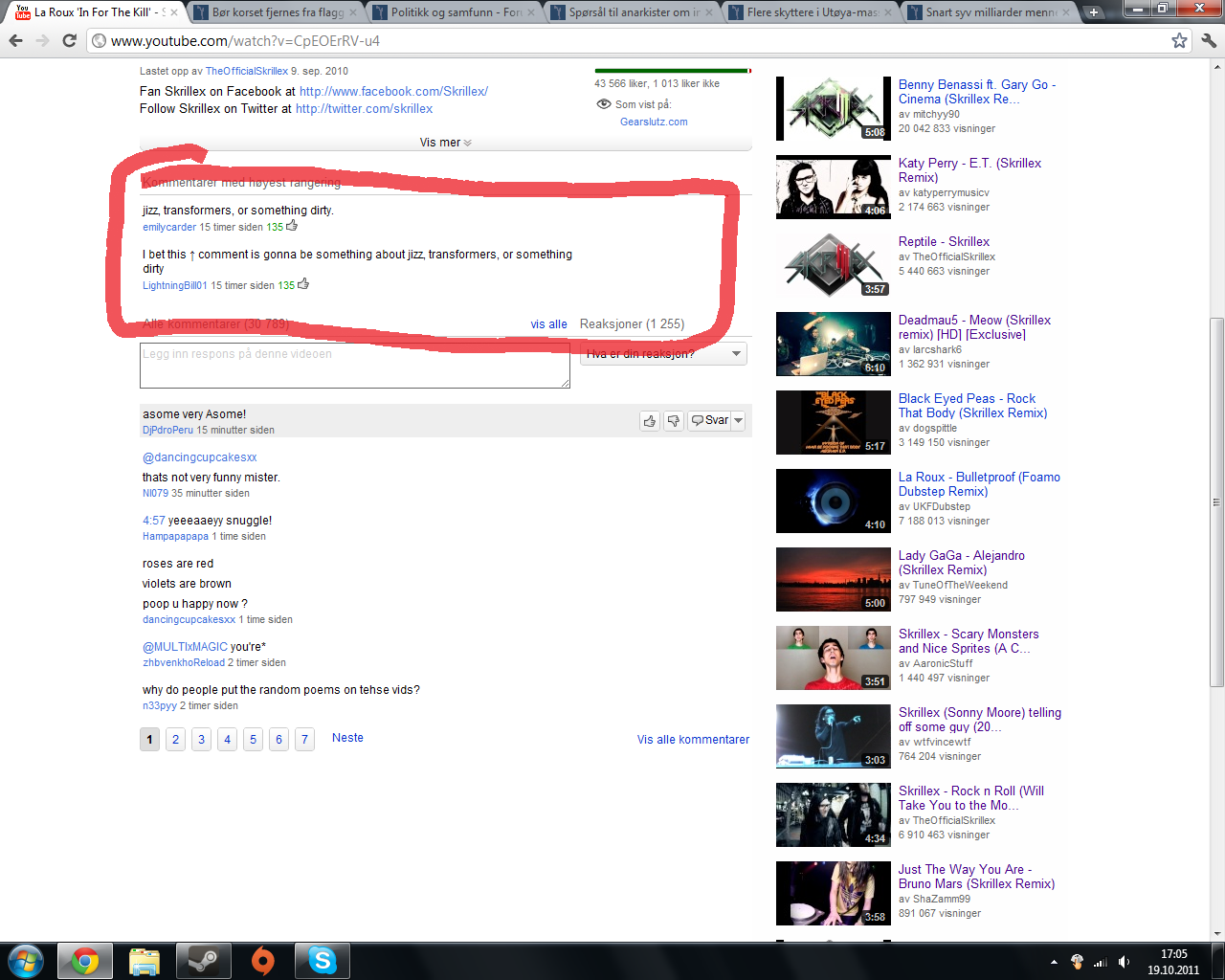The width and height of the screenshot is (1225, 980).
Task: Go to comments page 5
Action: click(253, 739)
